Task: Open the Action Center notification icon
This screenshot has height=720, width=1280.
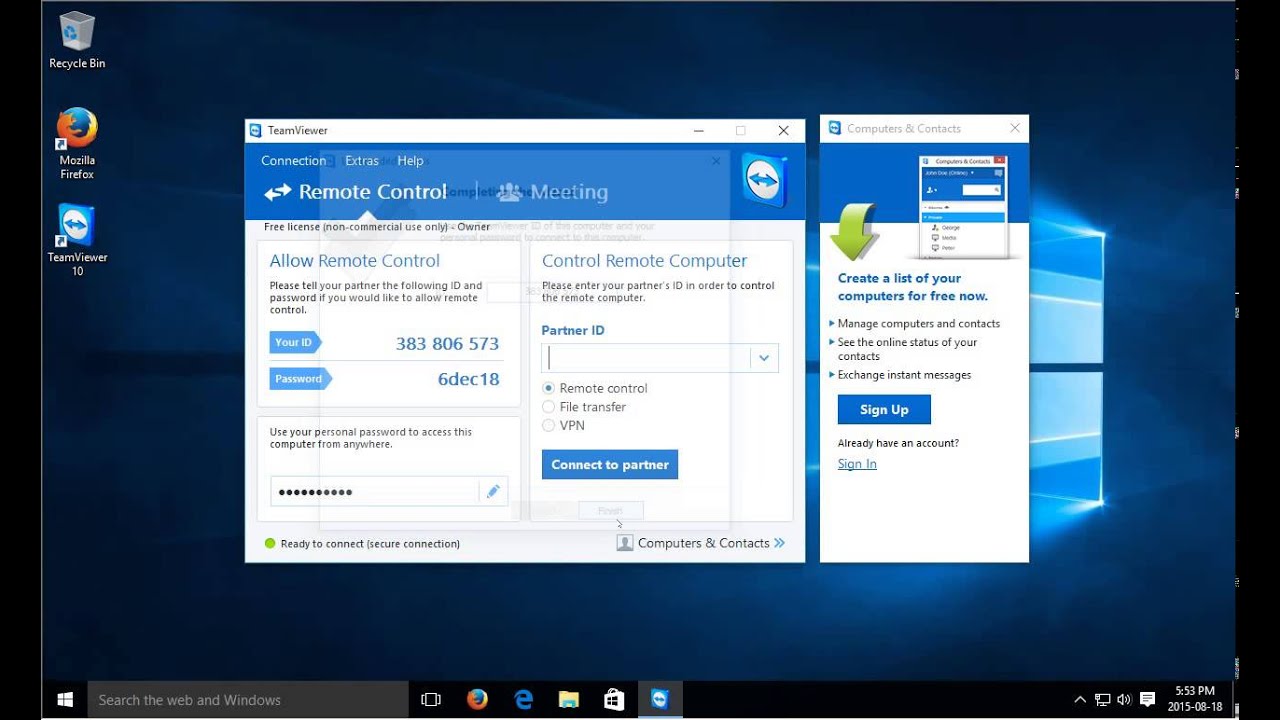Action: pyautogui.click(x=1147, y=700)
